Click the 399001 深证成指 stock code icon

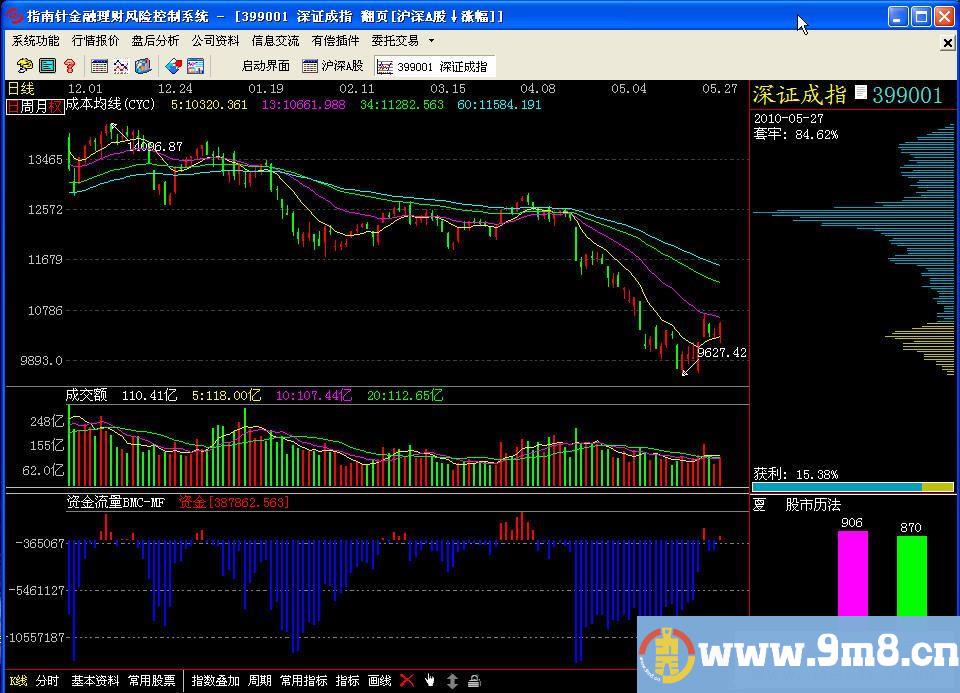pos(385,67)
